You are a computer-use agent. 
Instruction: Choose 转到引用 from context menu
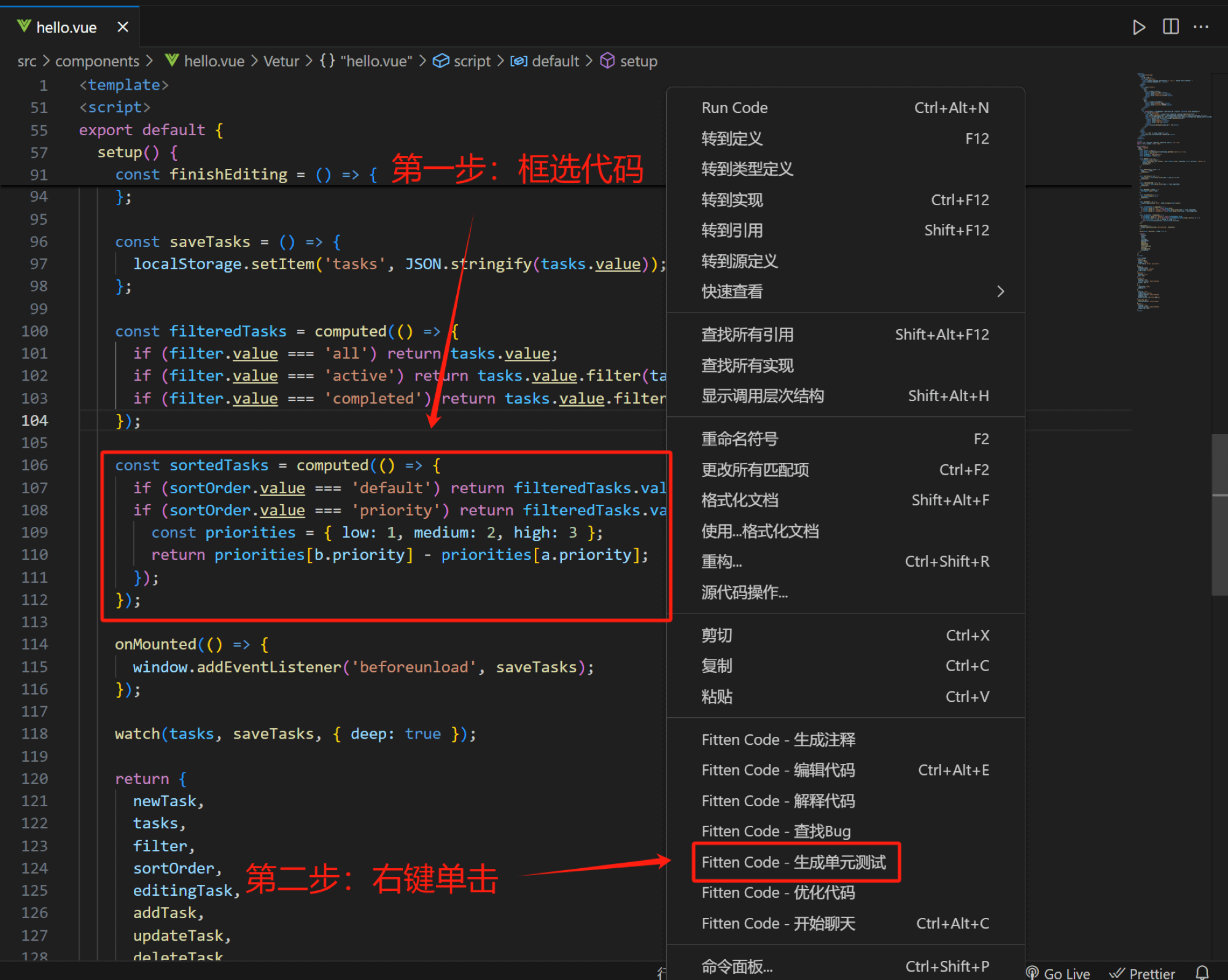pos(845,230)
